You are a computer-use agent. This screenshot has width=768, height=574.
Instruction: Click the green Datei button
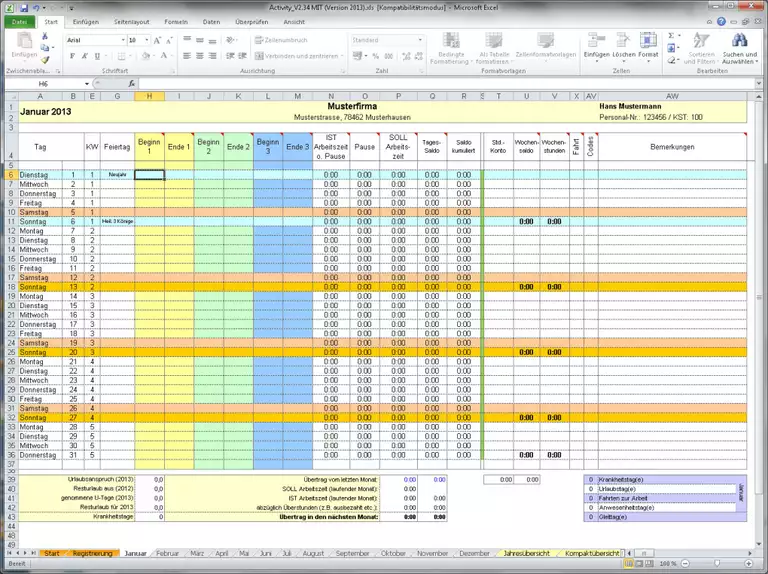click(x=20, y=21)
